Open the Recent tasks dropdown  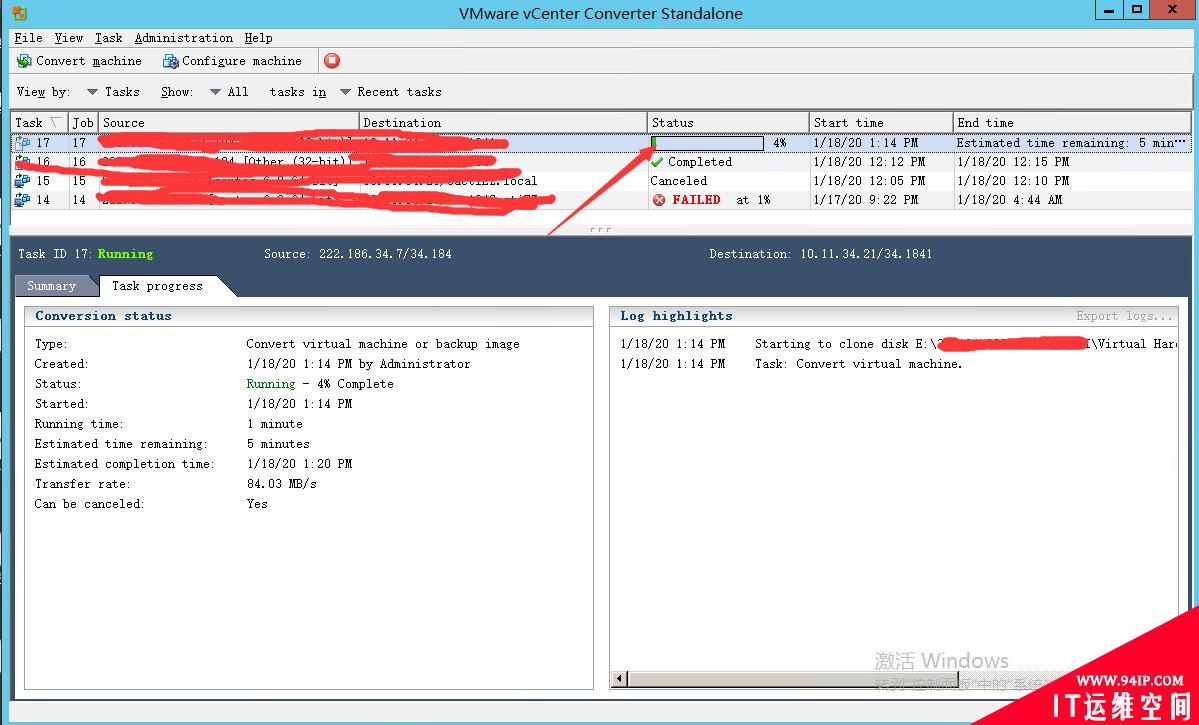(x=391, y=92)
